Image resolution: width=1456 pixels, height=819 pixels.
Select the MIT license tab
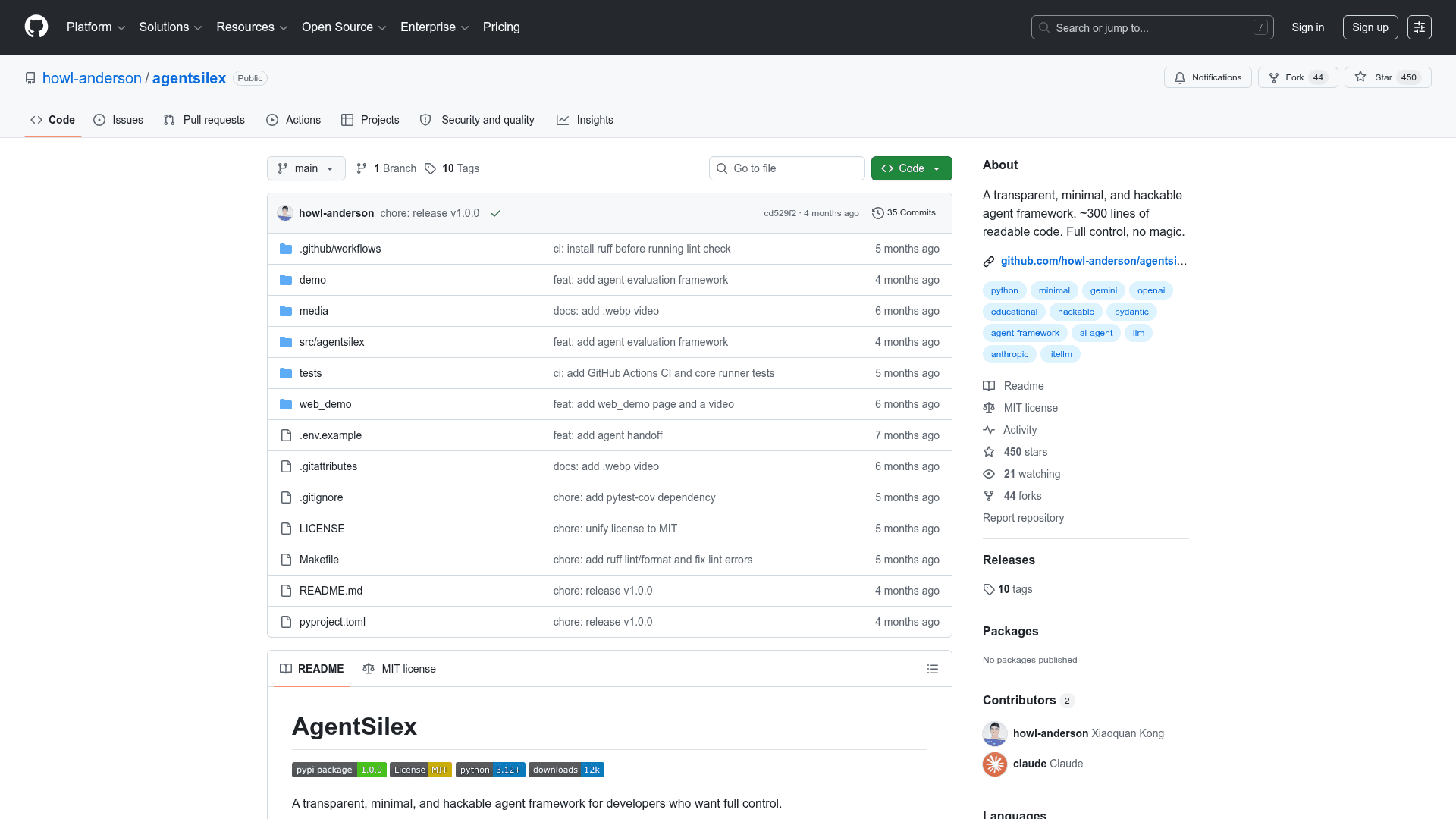399,669
